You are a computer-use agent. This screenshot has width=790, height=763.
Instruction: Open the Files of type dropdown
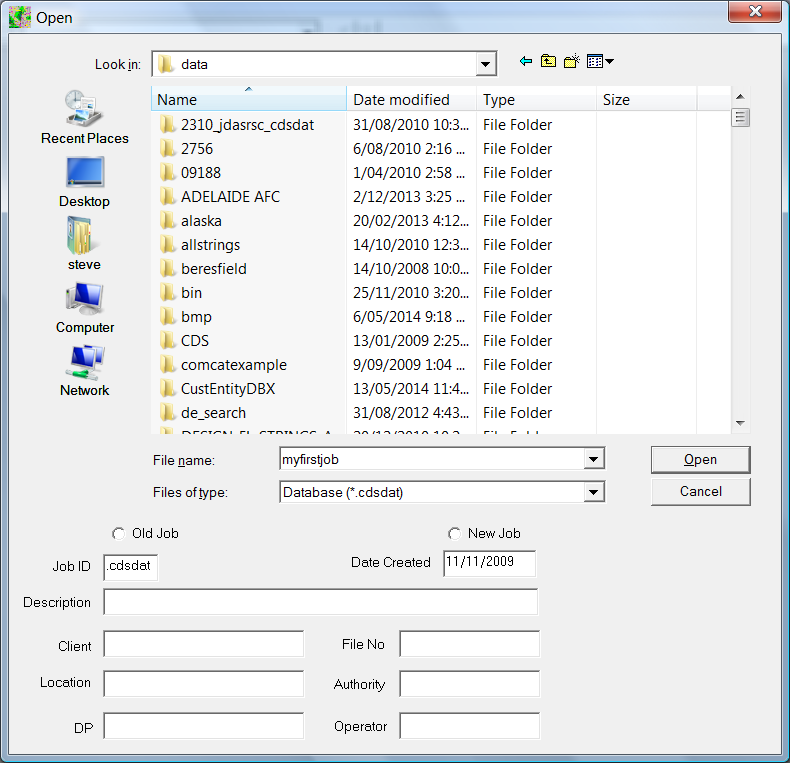click(x=594, y=492)
